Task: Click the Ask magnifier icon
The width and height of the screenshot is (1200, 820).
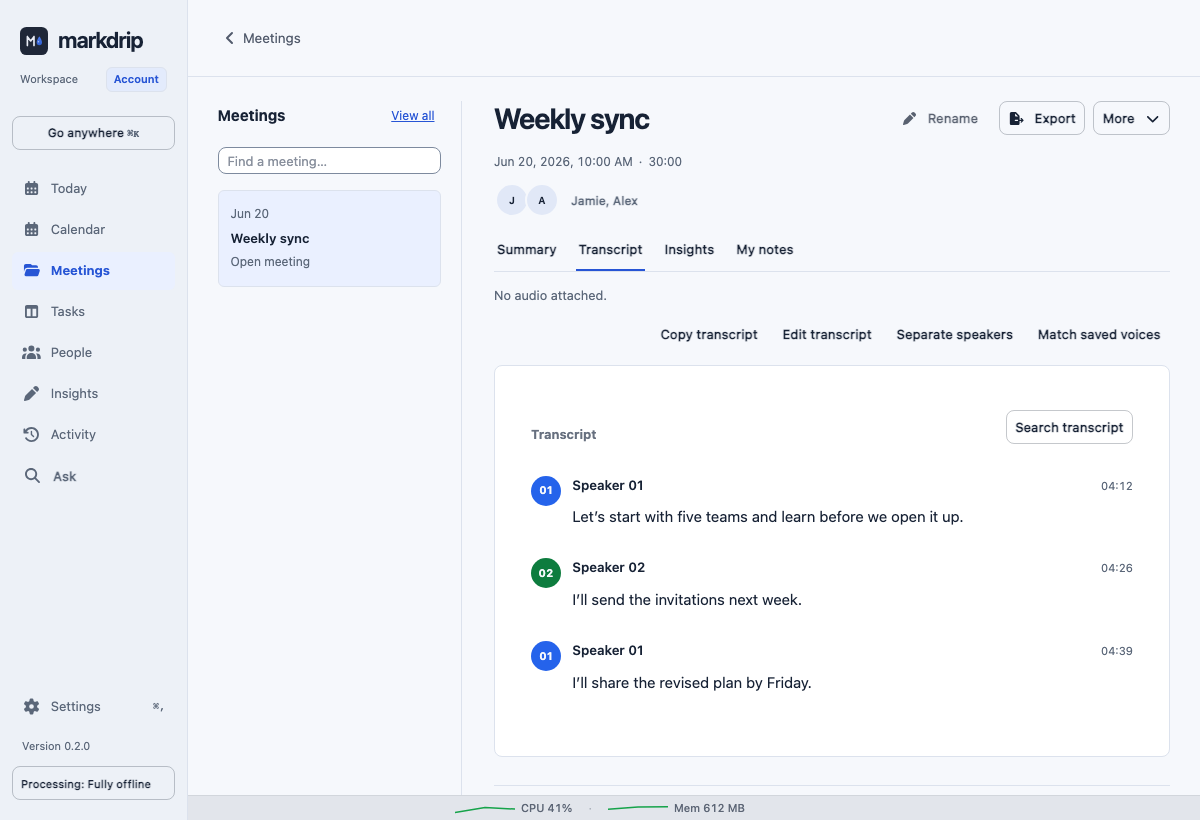Action: point(33,476)
